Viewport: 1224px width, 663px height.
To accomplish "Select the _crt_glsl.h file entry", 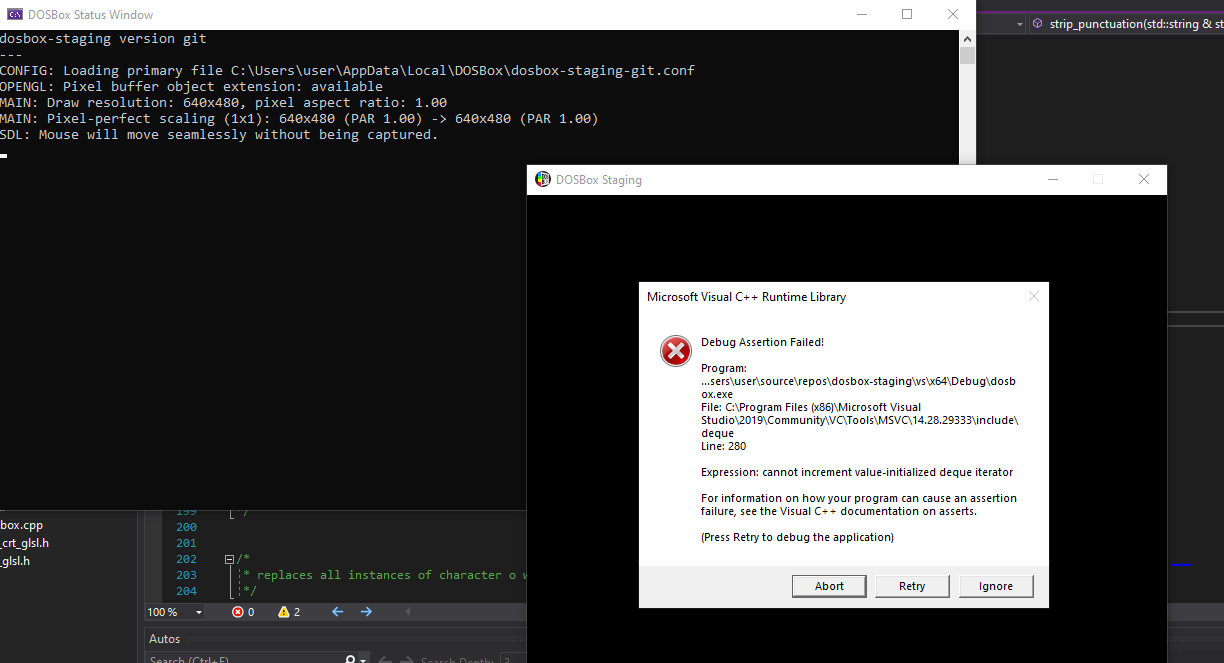I will (25, 543).
